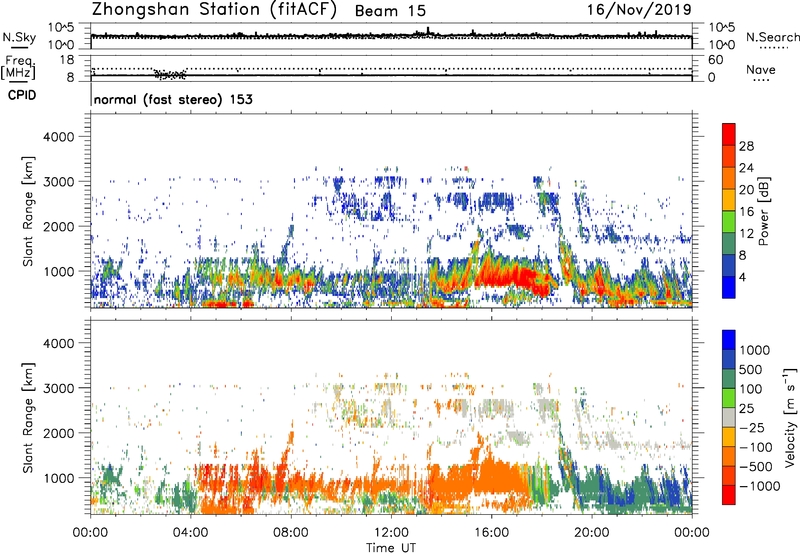This screenshot has height=554, width=800.
Task: Click the 'Time UT' axis title
Action: (391, 548)
